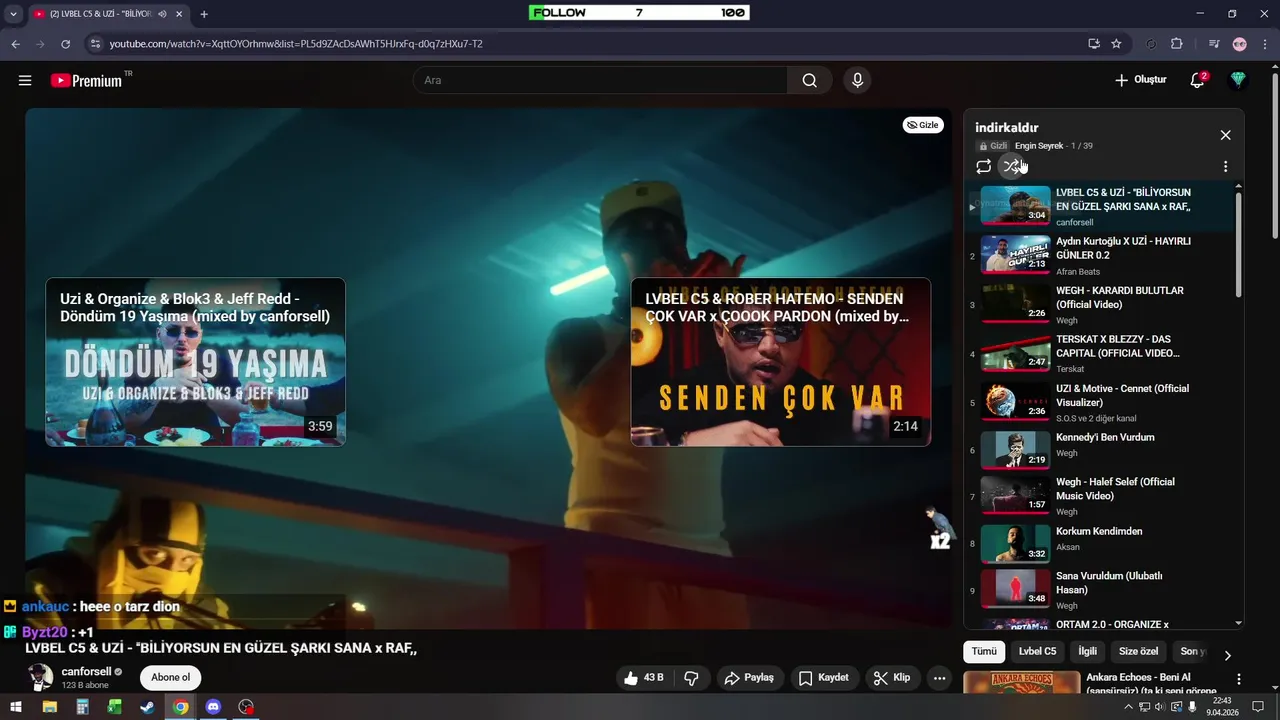Viewport: 1280px width, 720px height.
Task: Click the canforsell channel name
Action: click(87, 672)
